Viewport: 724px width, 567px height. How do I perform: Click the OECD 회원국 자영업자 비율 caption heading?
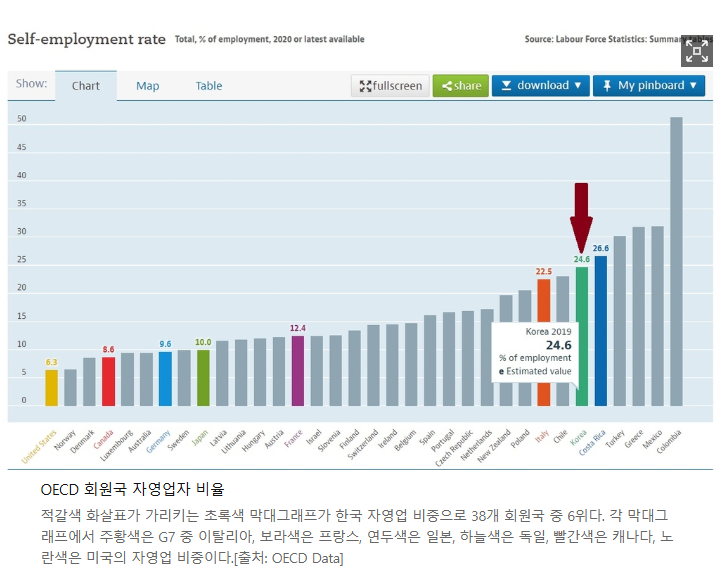(x=133, y=489)
